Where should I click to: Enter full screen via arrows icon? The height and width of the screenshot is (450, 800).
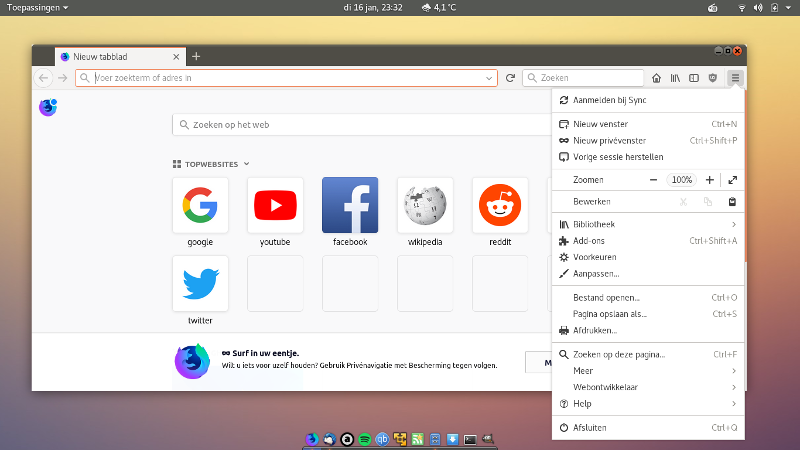click(x=733, y=180)
